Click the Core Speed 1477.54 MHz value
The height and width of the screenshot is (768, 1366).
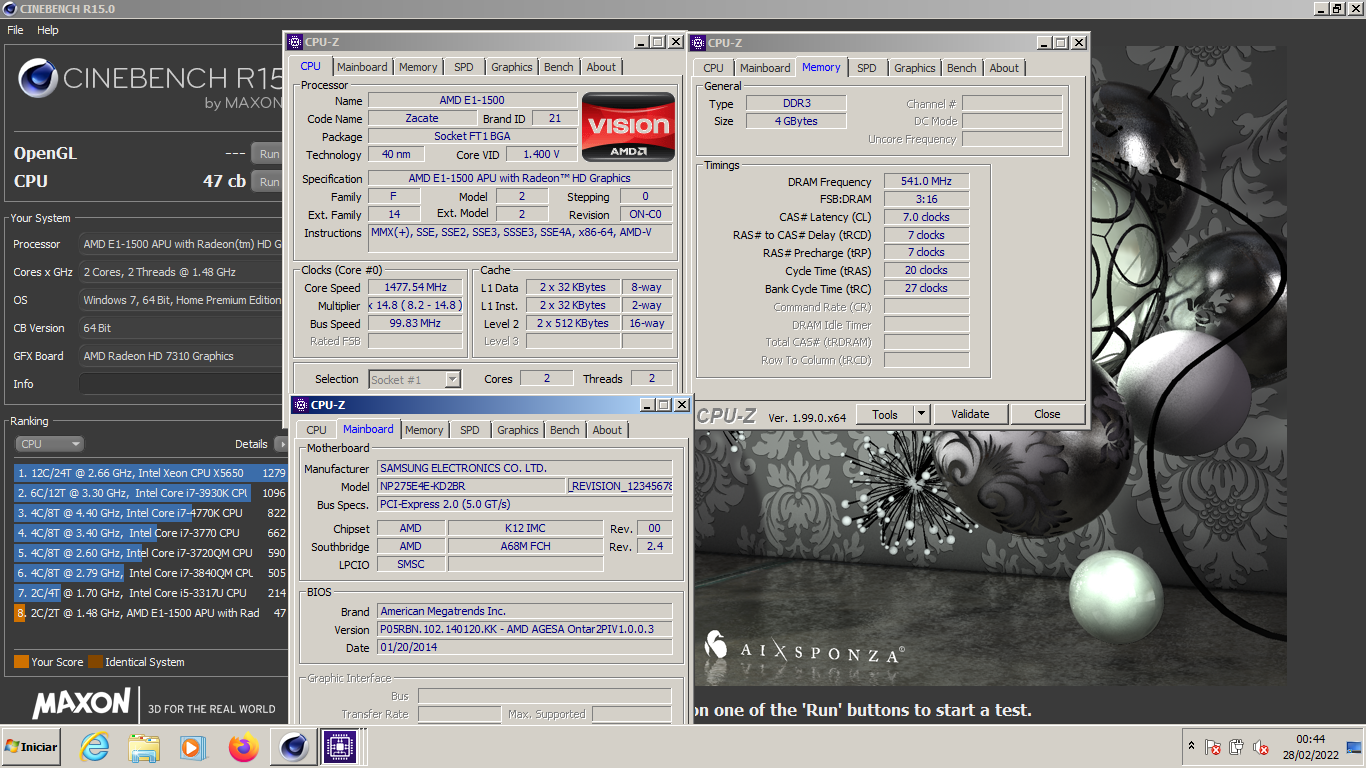(416, 288)
